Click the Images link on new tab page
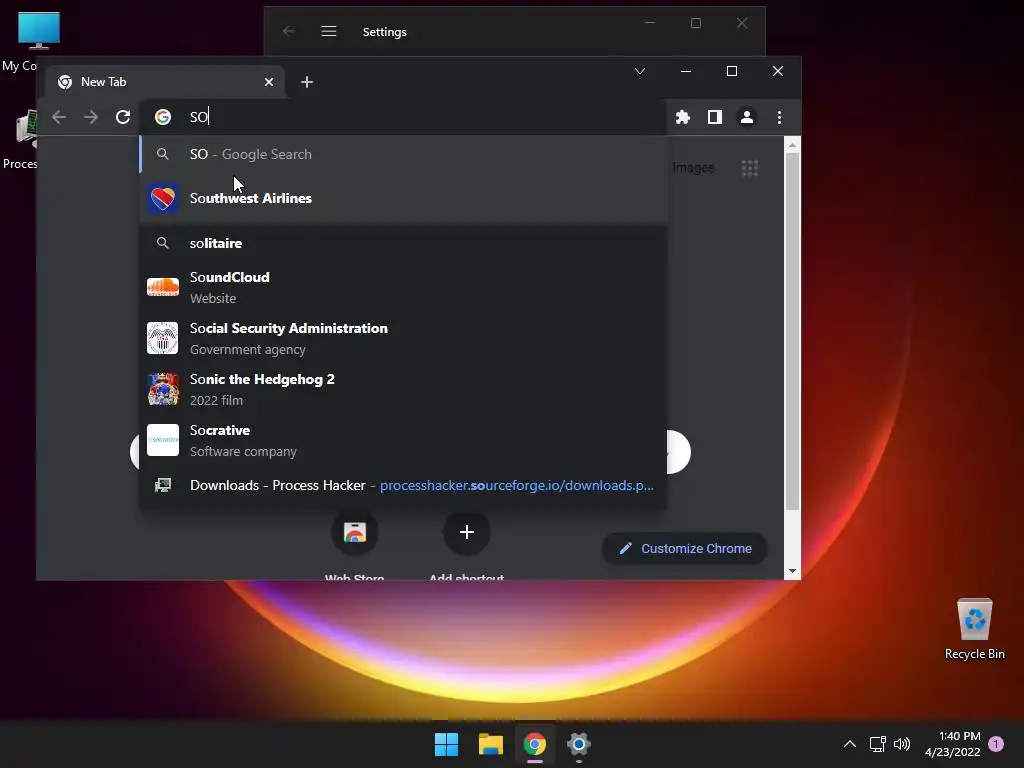Screen dimensions: 1024x768 (693, 168)
